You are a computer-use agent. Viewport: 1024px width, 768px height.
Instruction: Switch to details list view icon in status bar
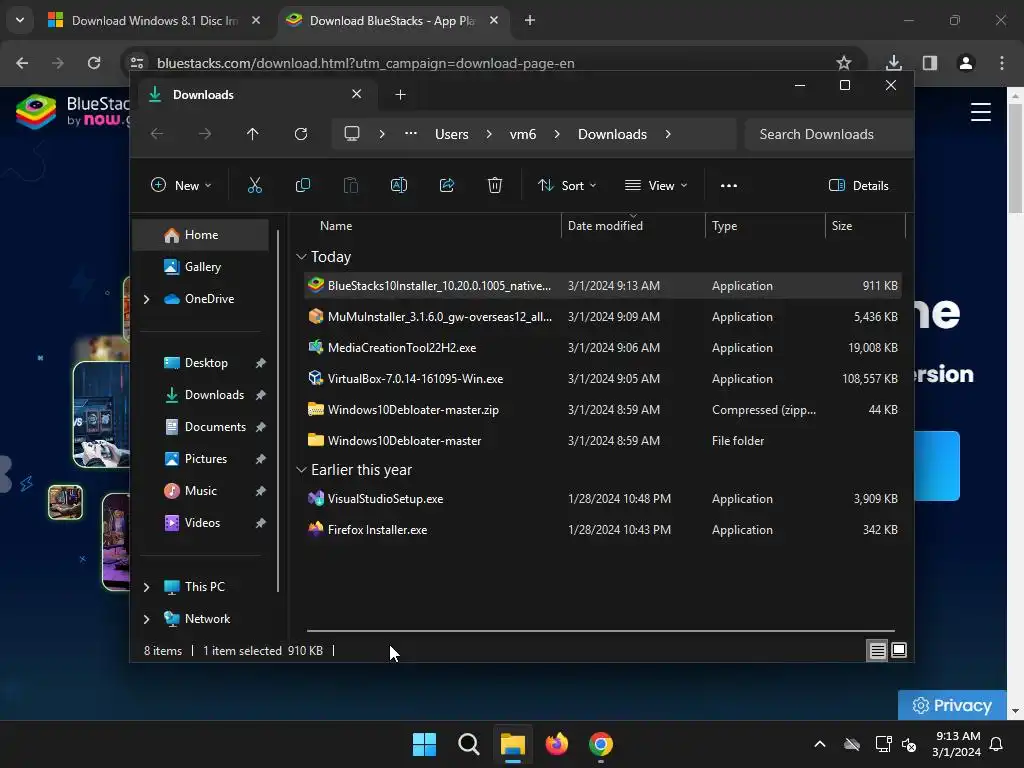pos(877,650)
